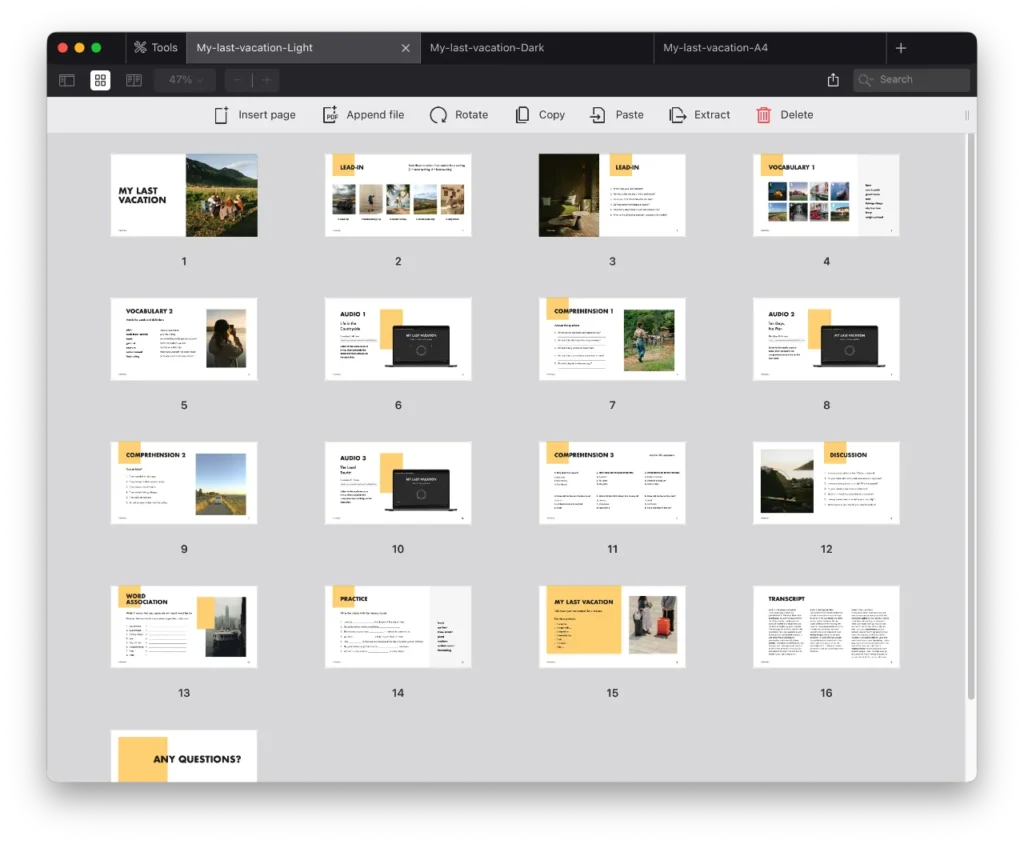Switch to My-last-vacation-Dark tab
This screenshot has height=844, width=1024.
[x=487, y=48]
